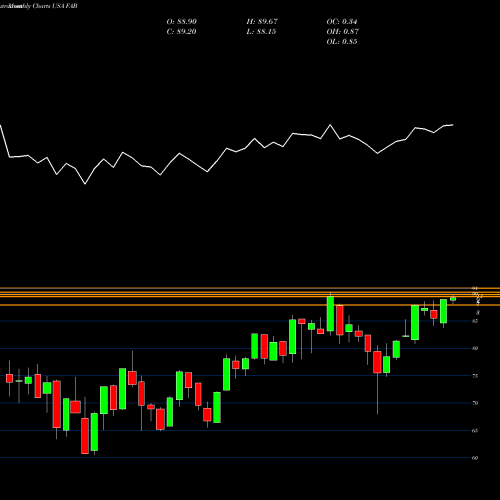
Task: Click the right end of the white line chart
Action: pos(453,125)
